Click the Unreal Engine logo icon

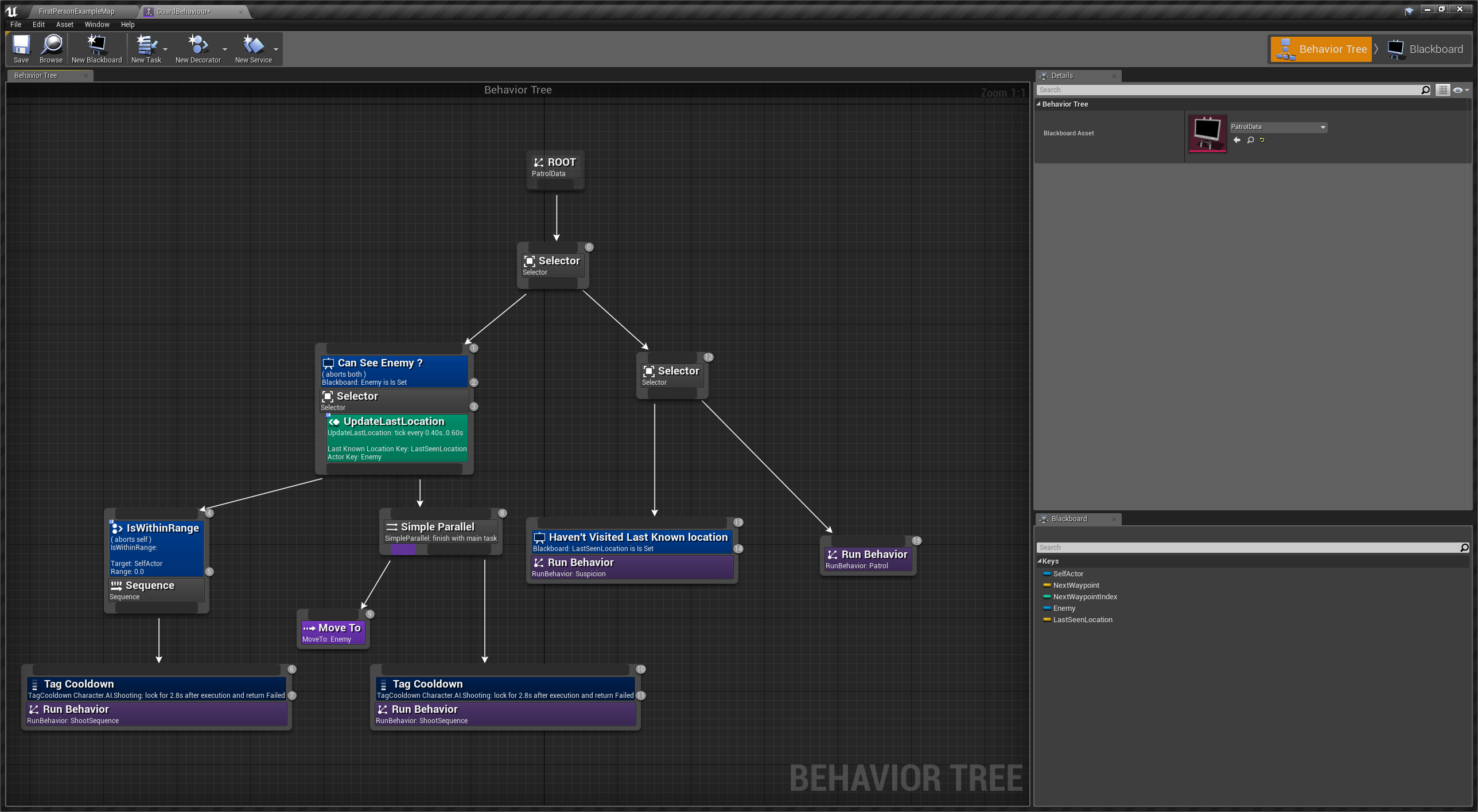point(11,11)
